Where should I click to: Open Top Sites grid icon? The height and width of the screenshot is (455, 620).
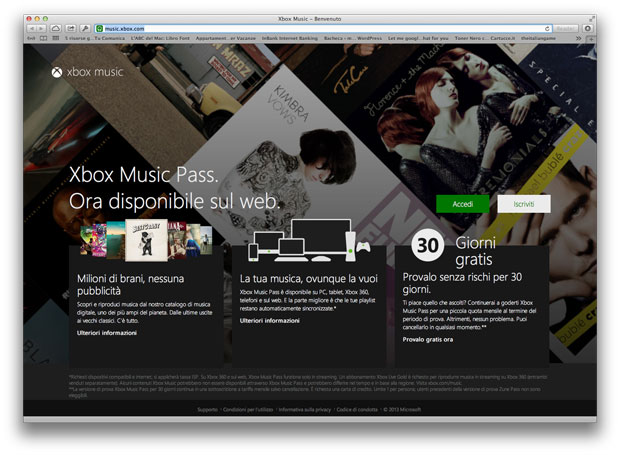[56, 38]
